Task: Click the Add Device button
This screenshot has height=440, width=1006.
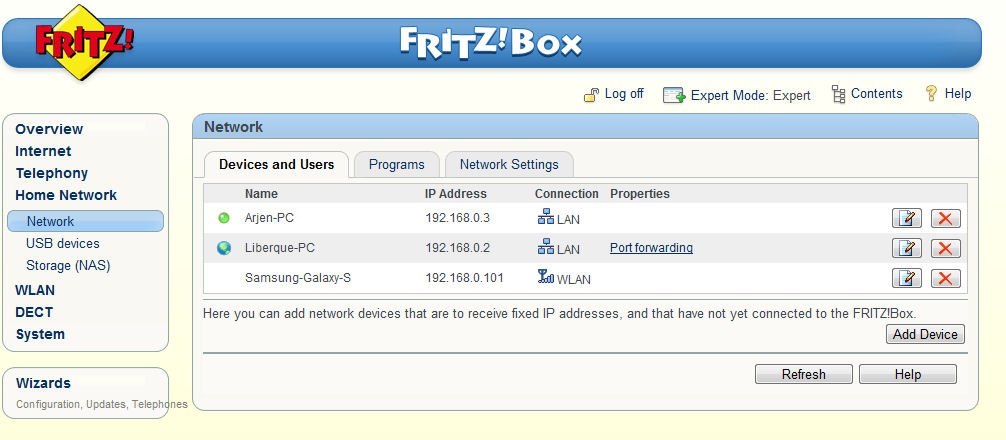Action: [925, 334]
